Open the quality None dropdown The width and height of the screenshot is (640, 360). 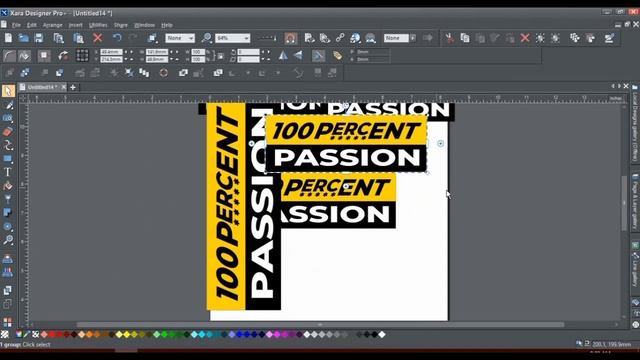(180, 38)
